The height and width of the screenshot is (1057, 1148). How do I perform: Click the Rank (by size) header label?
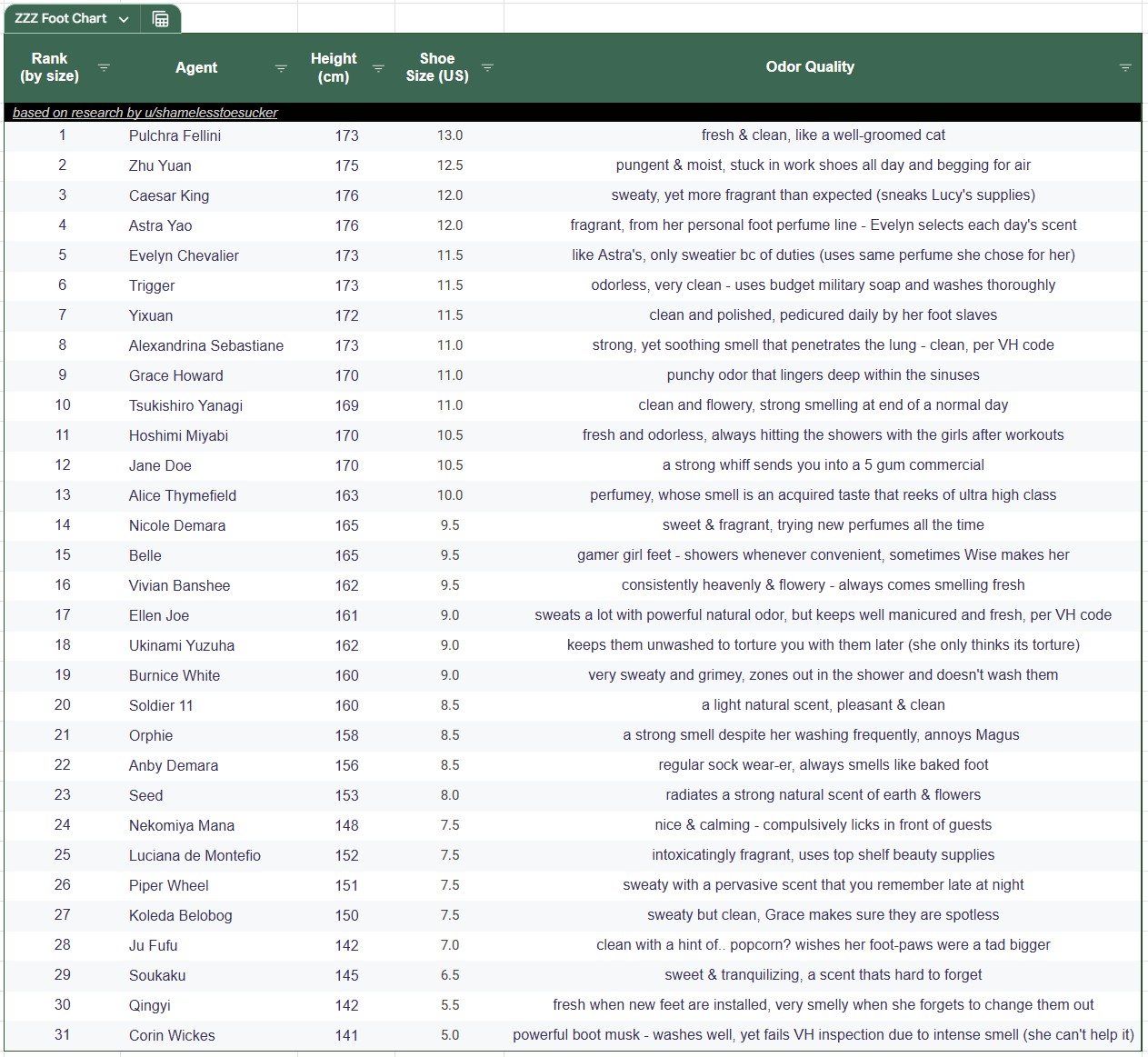coord(49,67)
